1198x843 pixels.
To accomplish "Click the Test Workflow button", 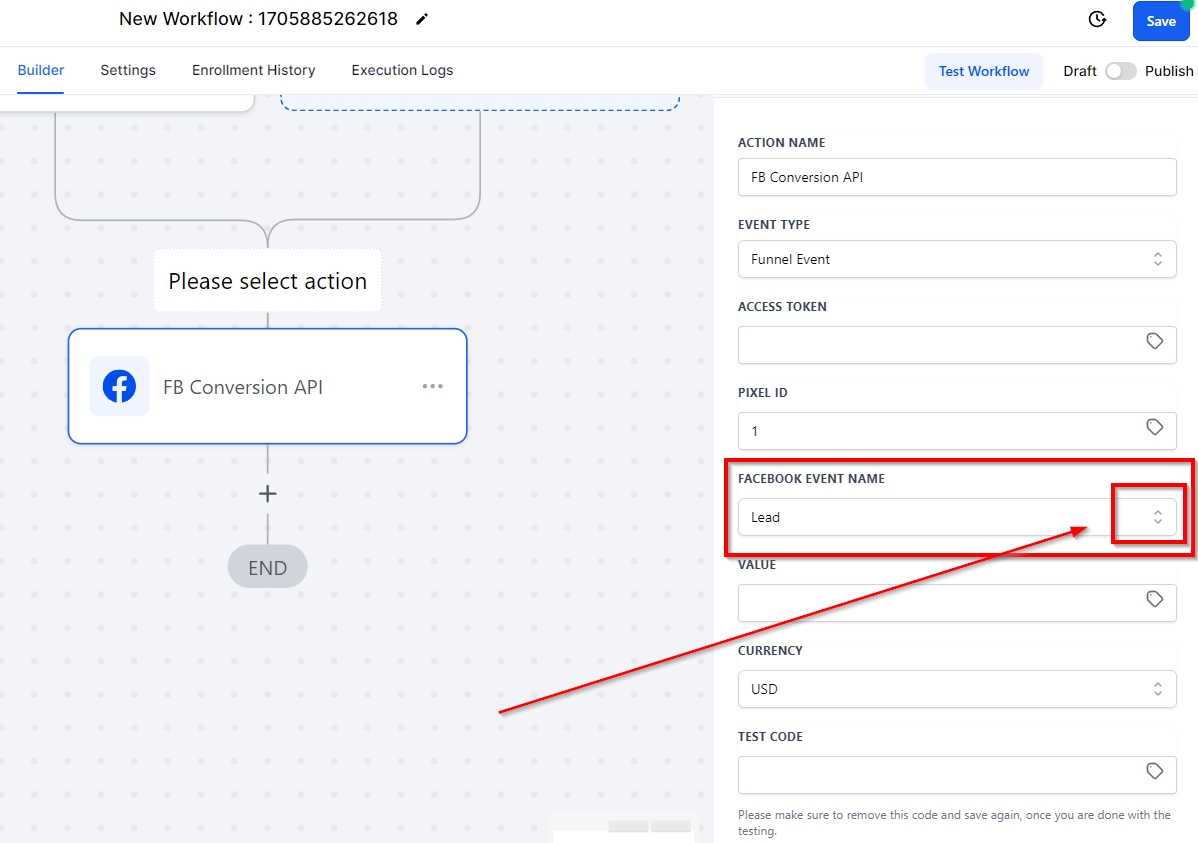I will [x=983, y=71].
